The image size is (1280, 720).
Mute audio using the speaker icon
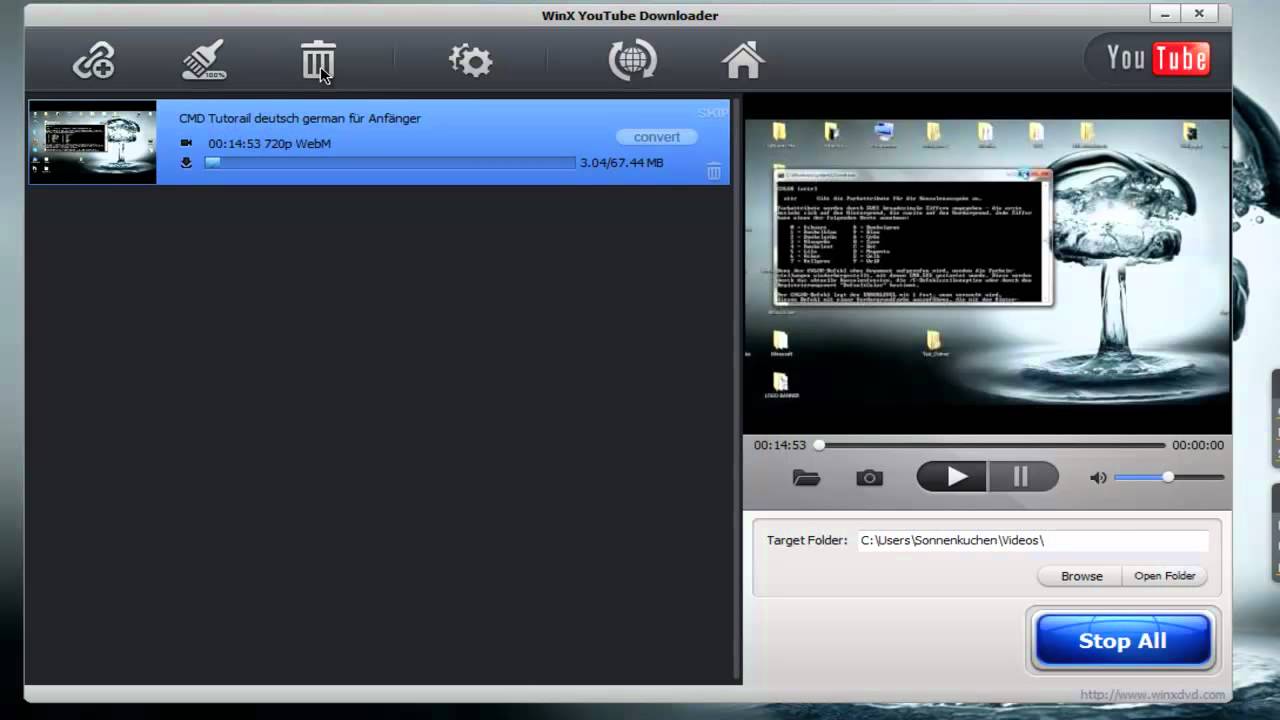[x=1098, y=478]
